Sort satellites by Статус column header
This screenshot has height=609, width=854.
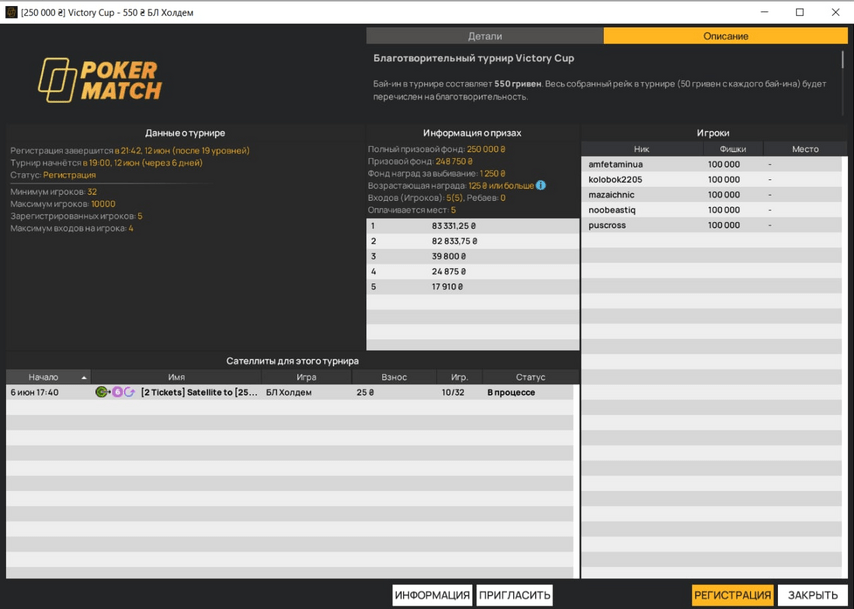[530, 377]
